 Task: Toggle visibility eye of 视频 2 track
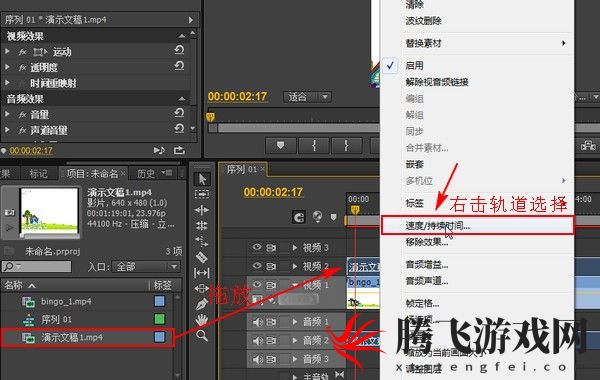[257, 266]
